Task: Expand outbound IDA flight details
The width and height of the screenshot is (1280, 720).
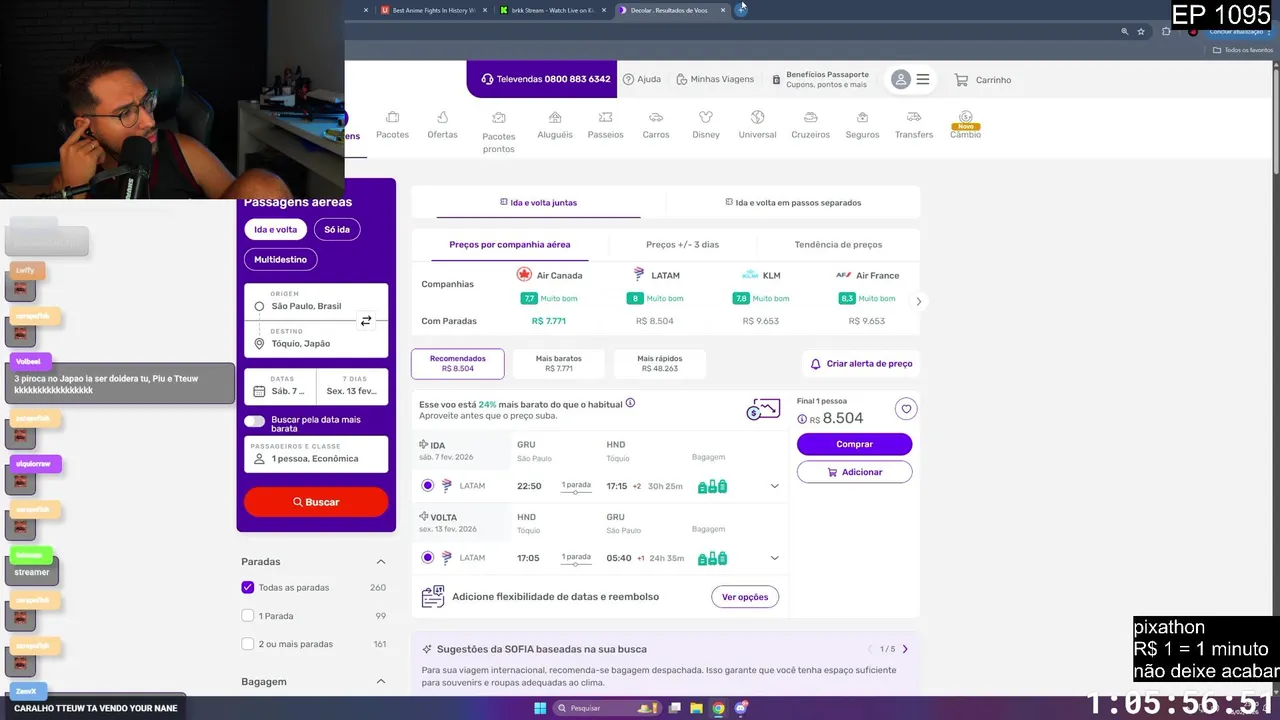Action: pos(774,486)
